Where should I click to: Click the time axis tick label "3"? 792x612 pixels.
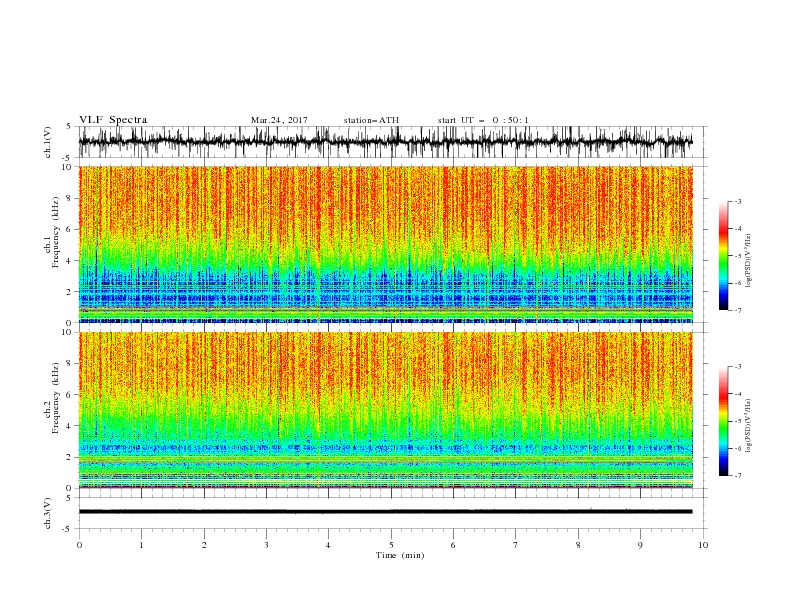pos(267,545)
